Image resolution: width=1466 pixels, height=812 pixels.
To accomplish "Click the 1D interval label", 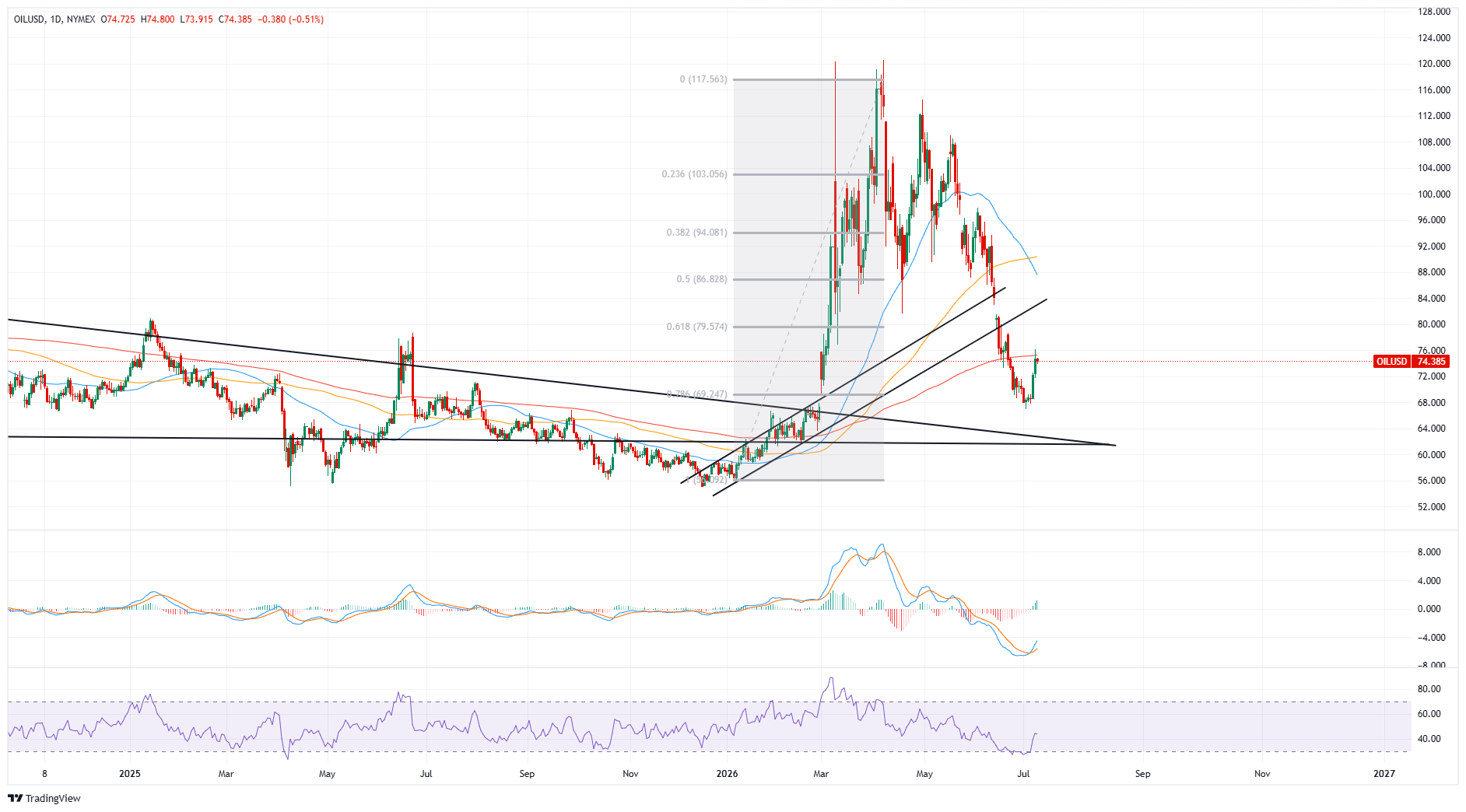I will click(56, 19).
